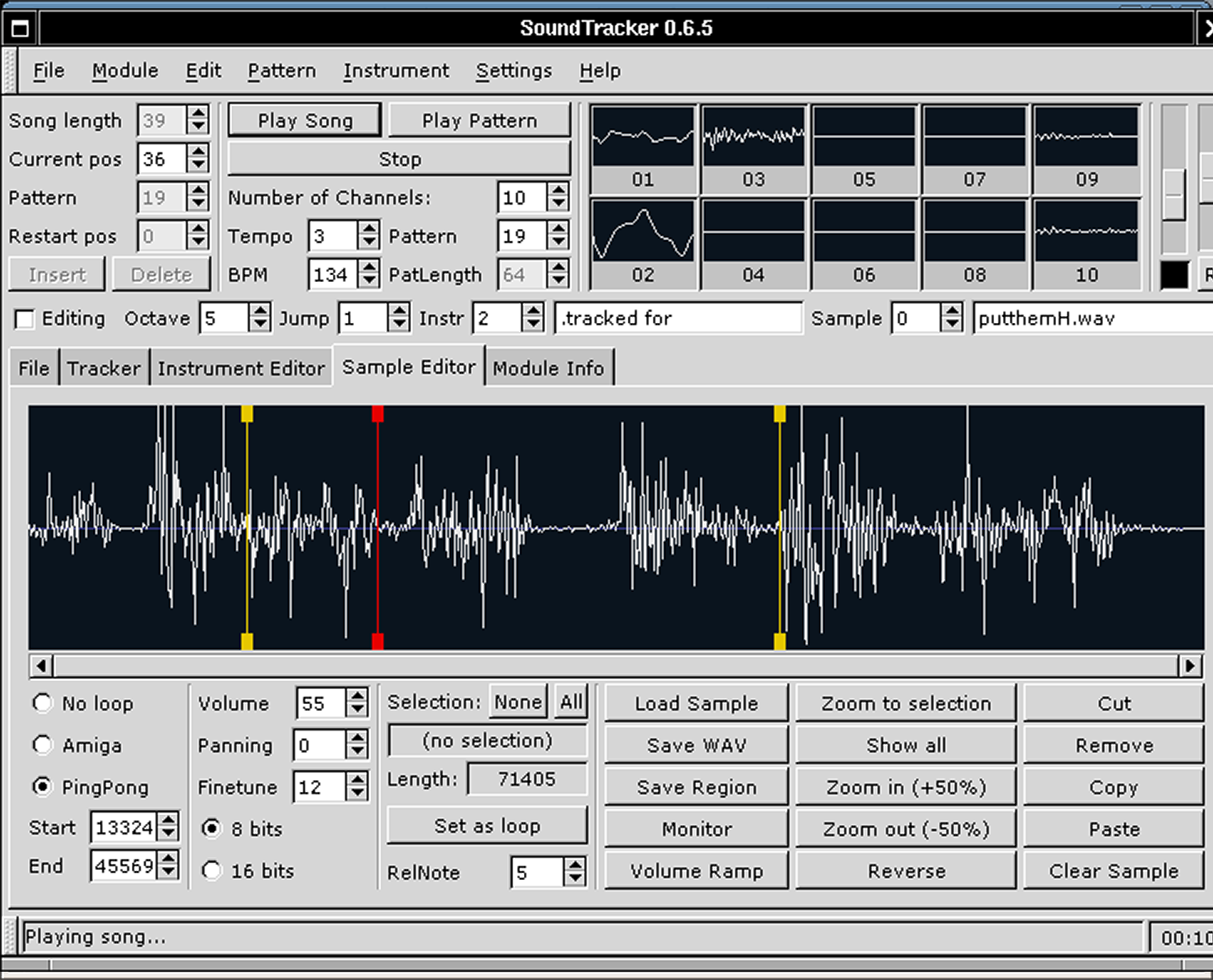Image resolution: width=1213 pixels, height=980 pixels.
Task: Click the instrument name text field
Action: pyautogui.click(x=678, y=318)
